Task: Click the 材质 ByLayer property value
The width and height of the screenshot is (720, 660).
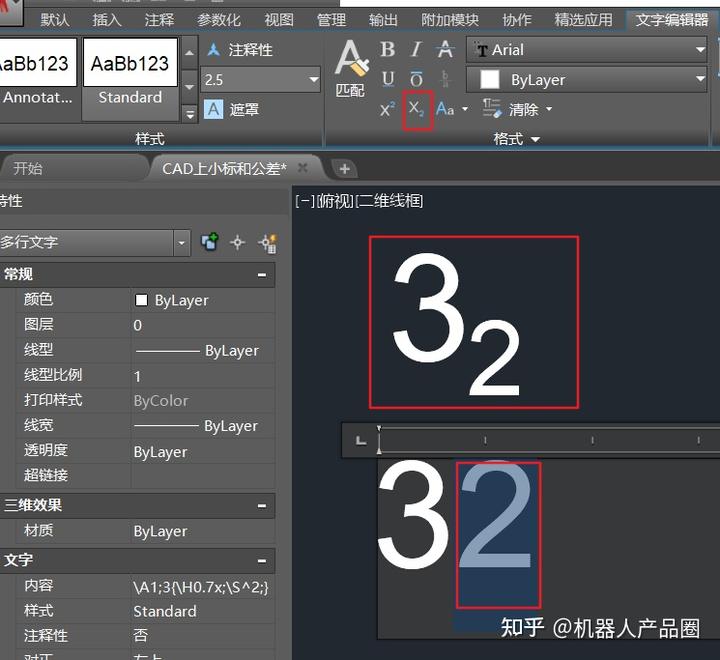Action: point(202,531)
